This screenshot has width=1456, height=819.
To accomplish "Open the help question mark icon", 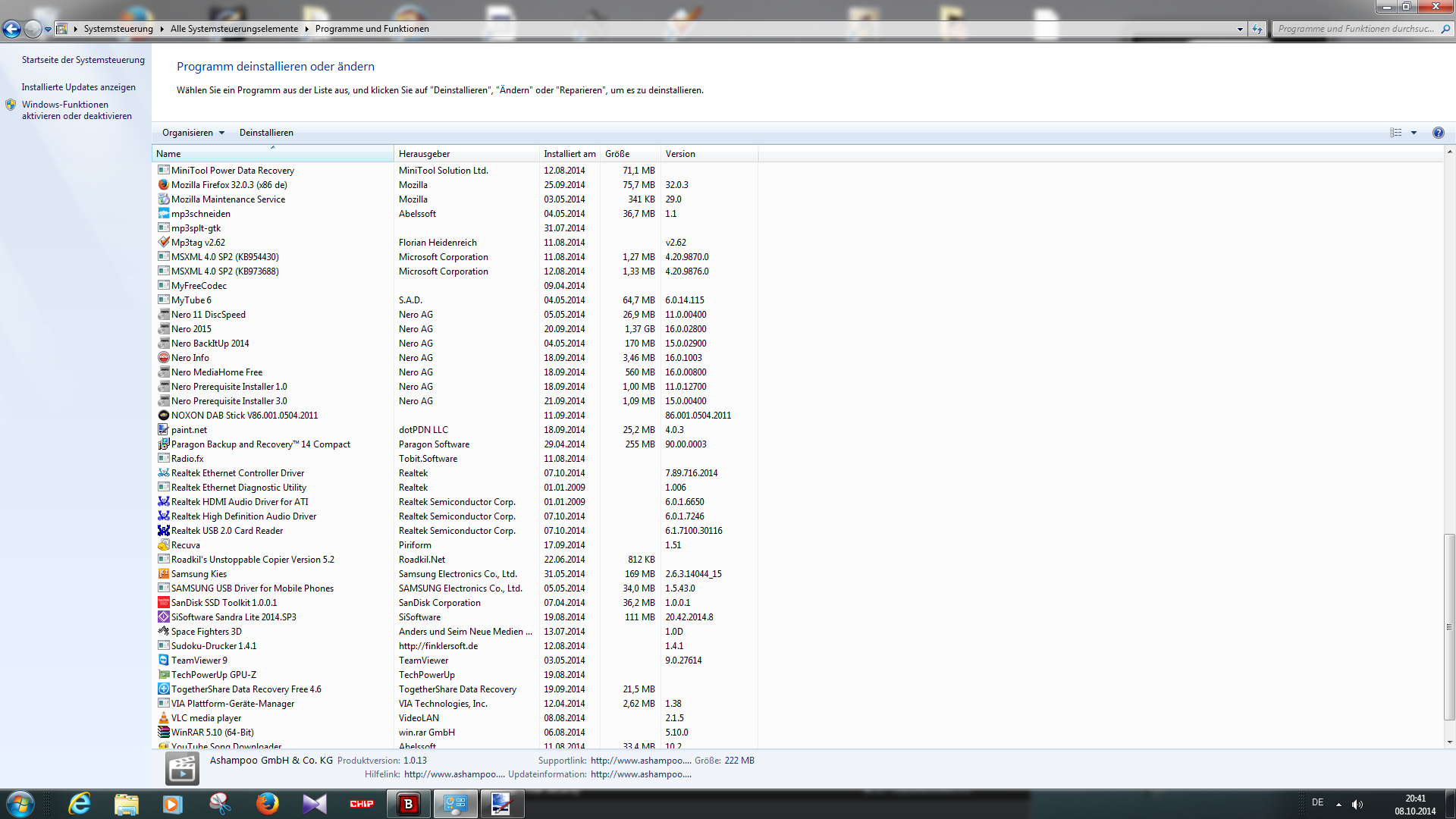I will (x=1438, y=133).
